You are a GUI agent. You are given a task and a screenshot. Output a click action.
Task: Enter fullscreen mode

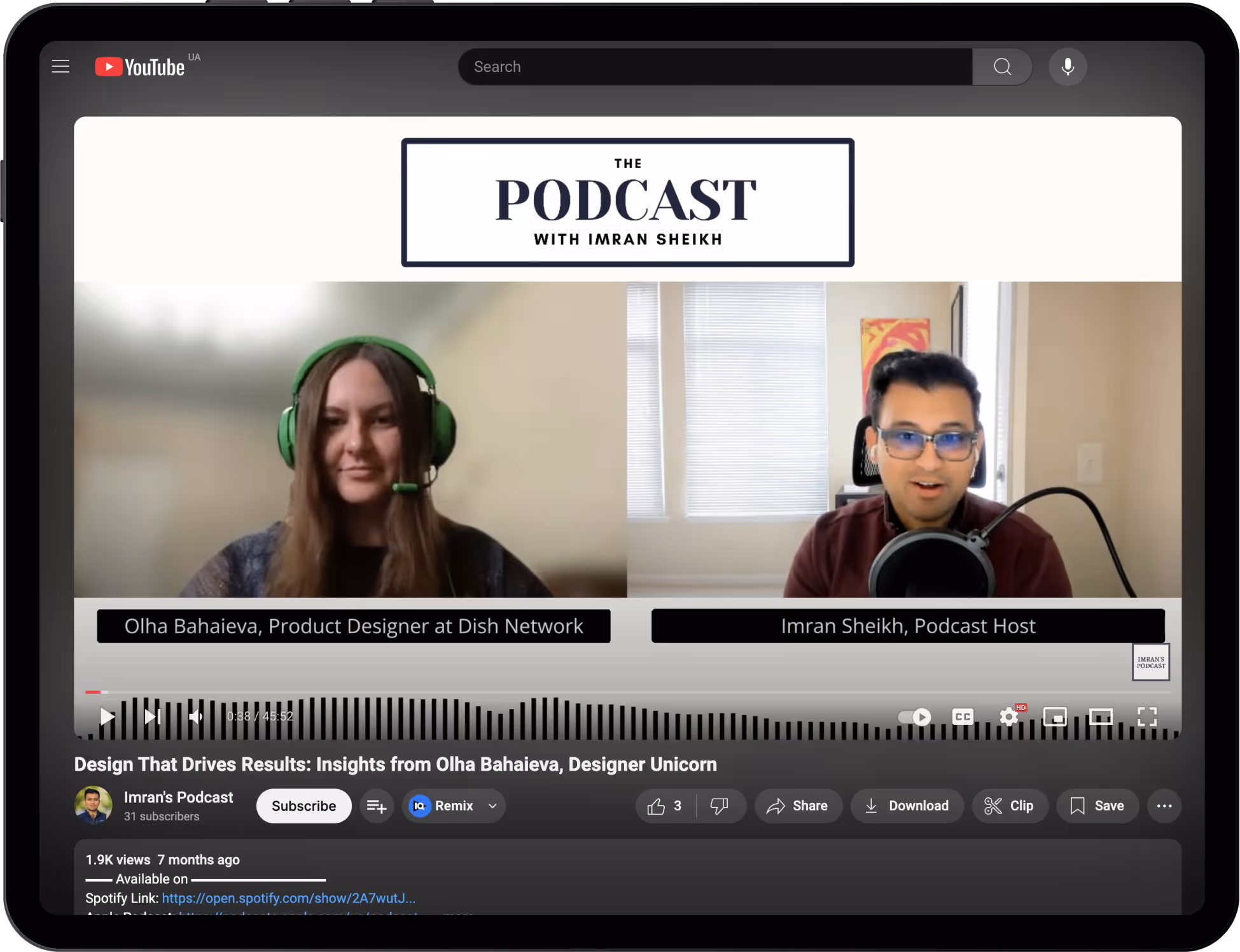[x=1147, y=717]
